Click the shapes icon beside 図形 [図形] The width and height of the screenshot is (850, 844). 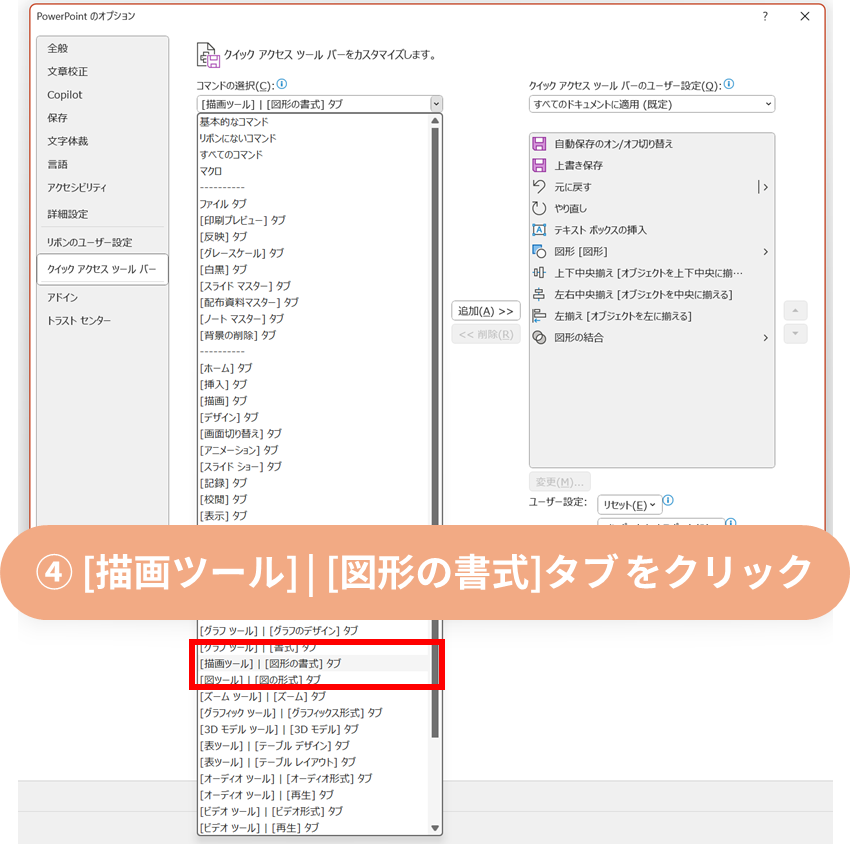pos(540,252)
